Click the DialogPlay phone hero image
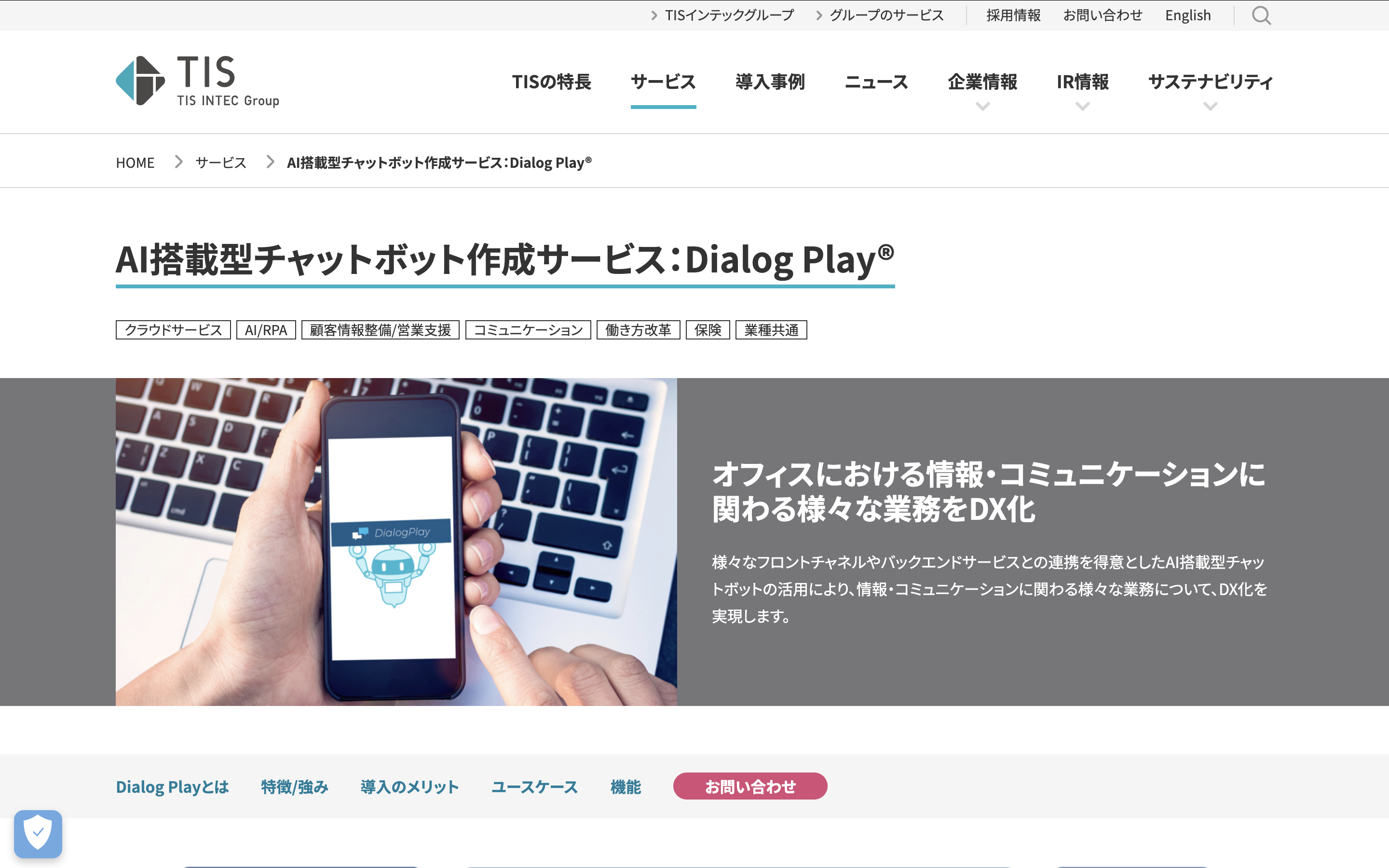The image size is (1389, 868). coord(396,542)
